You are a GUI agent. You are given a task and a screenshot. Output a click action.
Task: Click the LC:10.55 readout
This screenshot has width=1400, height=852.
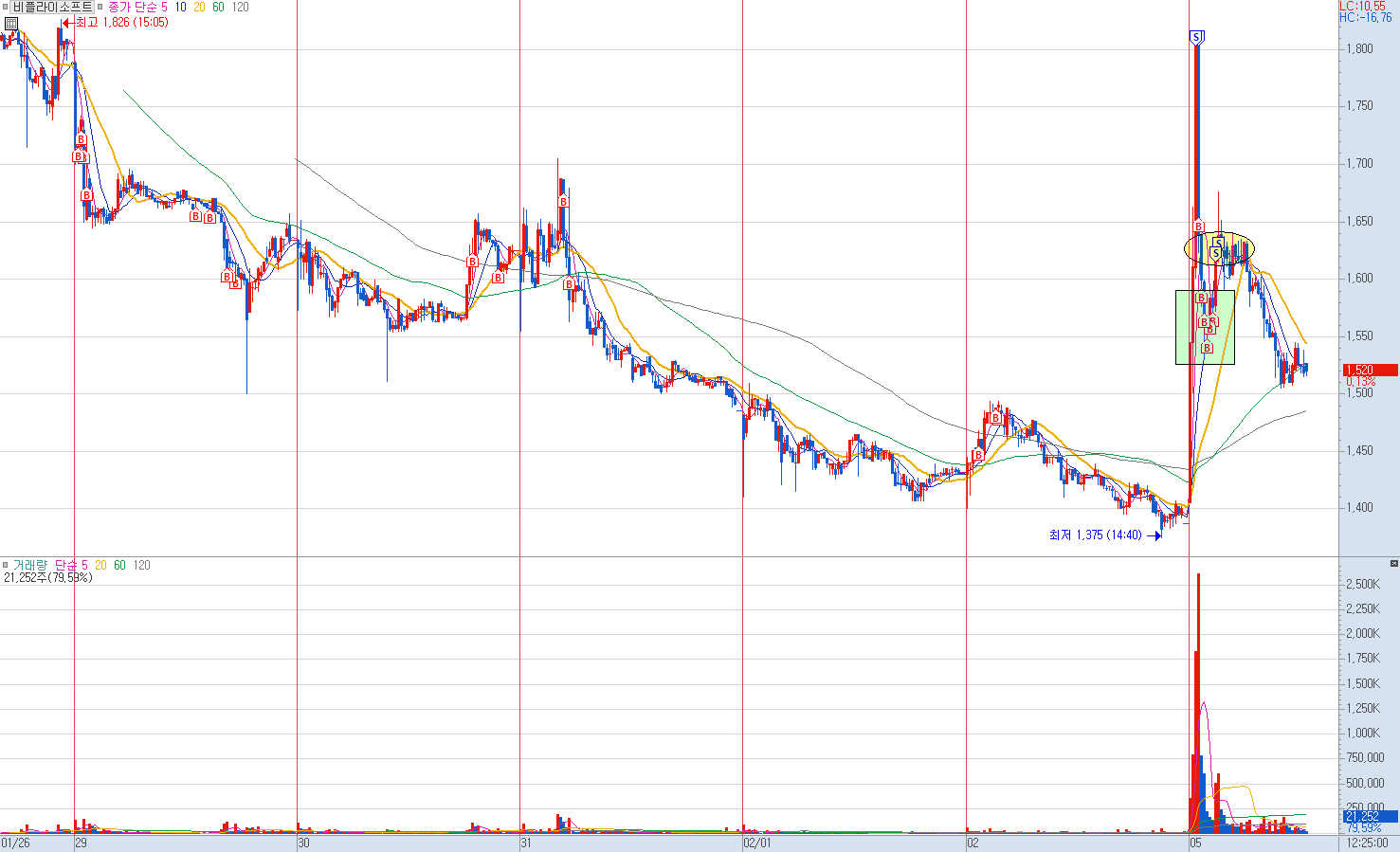[1362, 6]
